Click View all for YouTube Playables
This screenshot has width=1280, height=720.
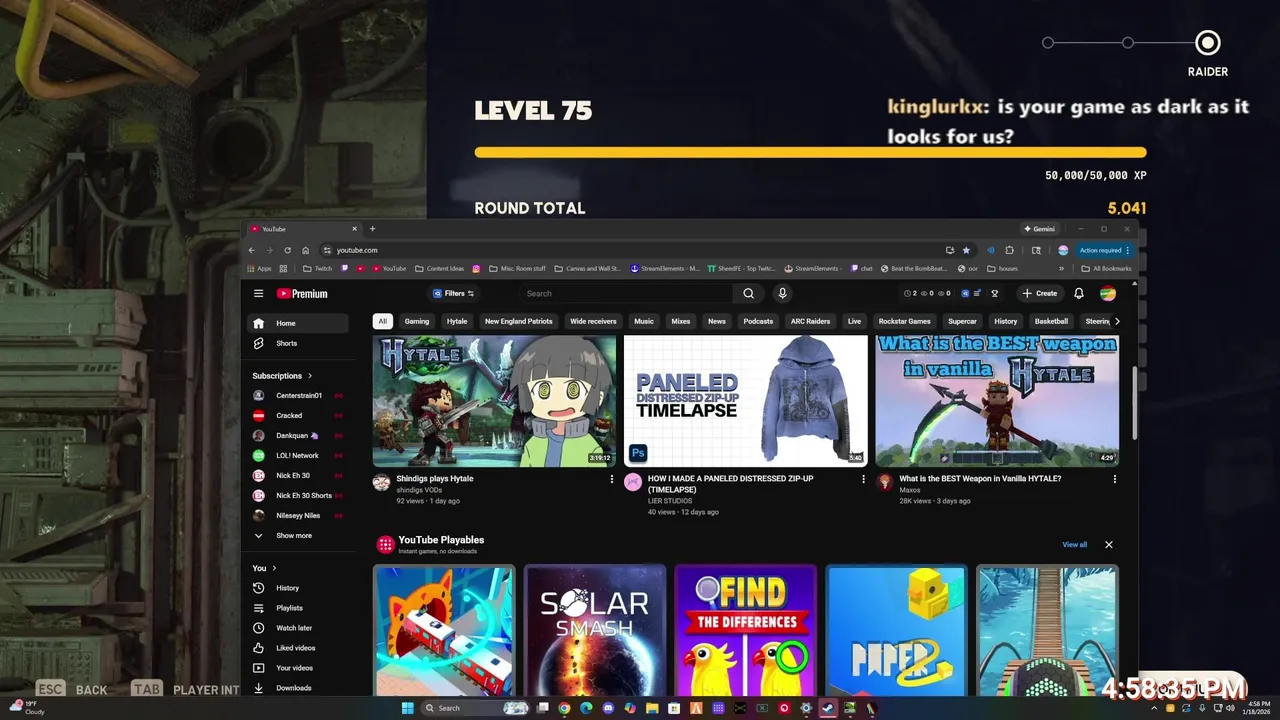(x=1075, y=545)
